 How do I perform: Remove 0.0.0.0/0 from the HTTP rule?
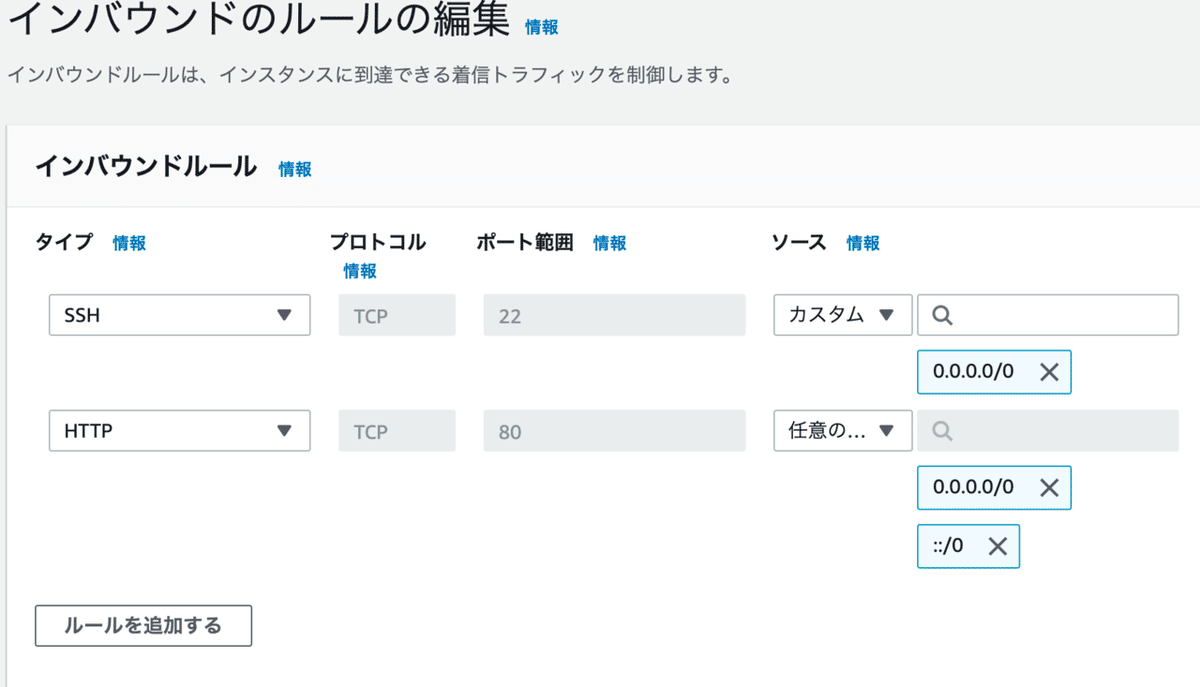[x=1049, y=488]
